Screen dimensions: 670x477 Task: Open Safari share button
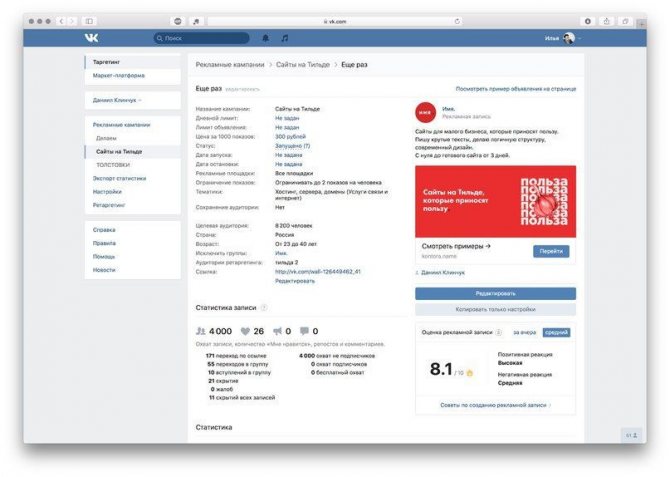pos(606,21)
